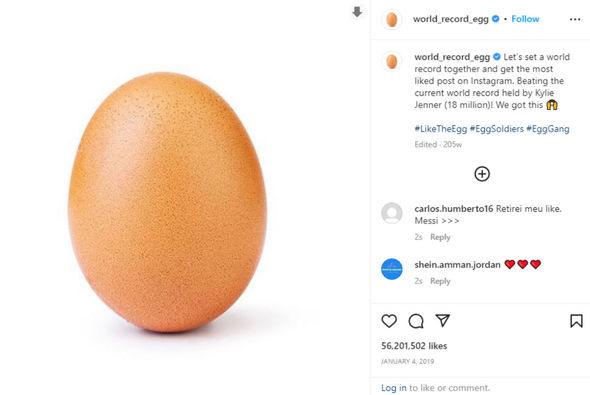The image size is (590, 395).
Task: Click the download arrow icon above image
Action: tap(357, 12)
